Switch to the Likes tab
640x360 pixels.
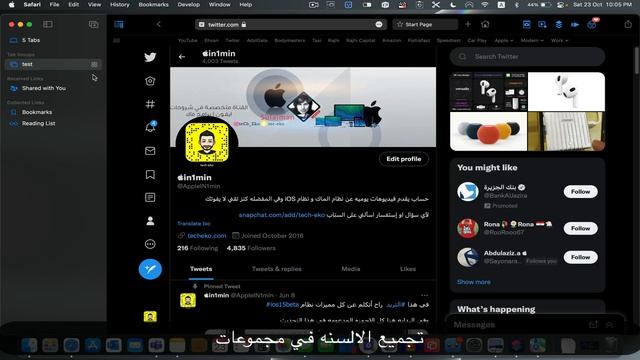pyautogui.click(x=408, y=269)
